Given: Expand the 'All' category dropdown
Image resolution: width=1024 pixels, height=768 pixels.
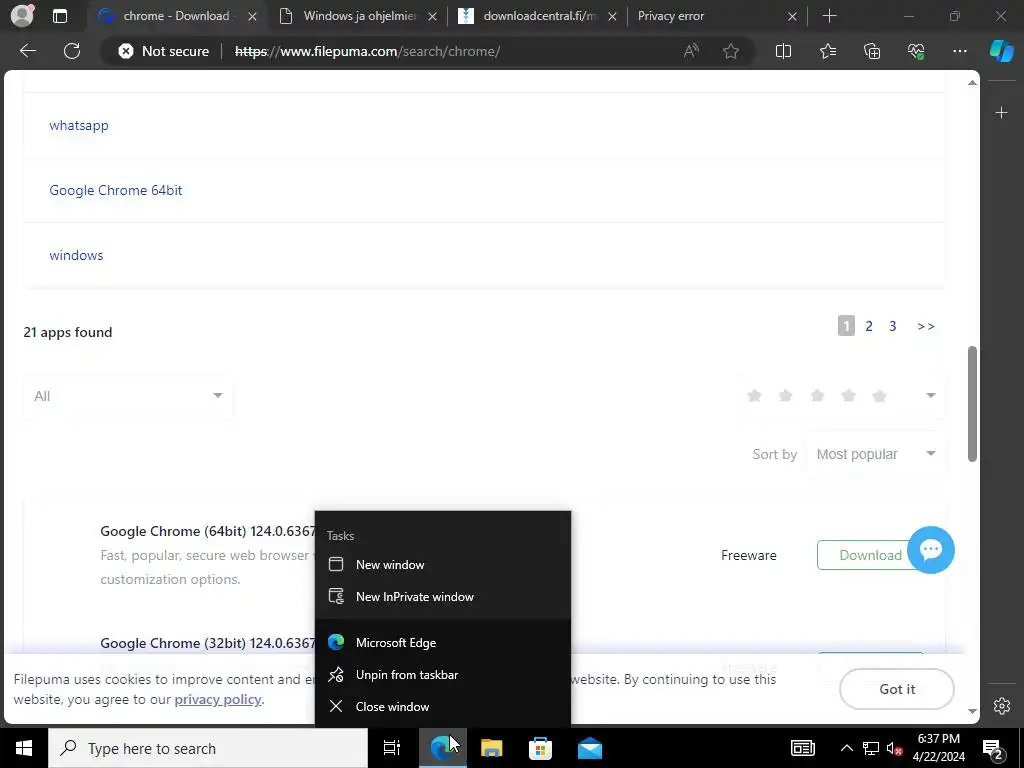Looking at the screenshot, I should click(128, 396).
